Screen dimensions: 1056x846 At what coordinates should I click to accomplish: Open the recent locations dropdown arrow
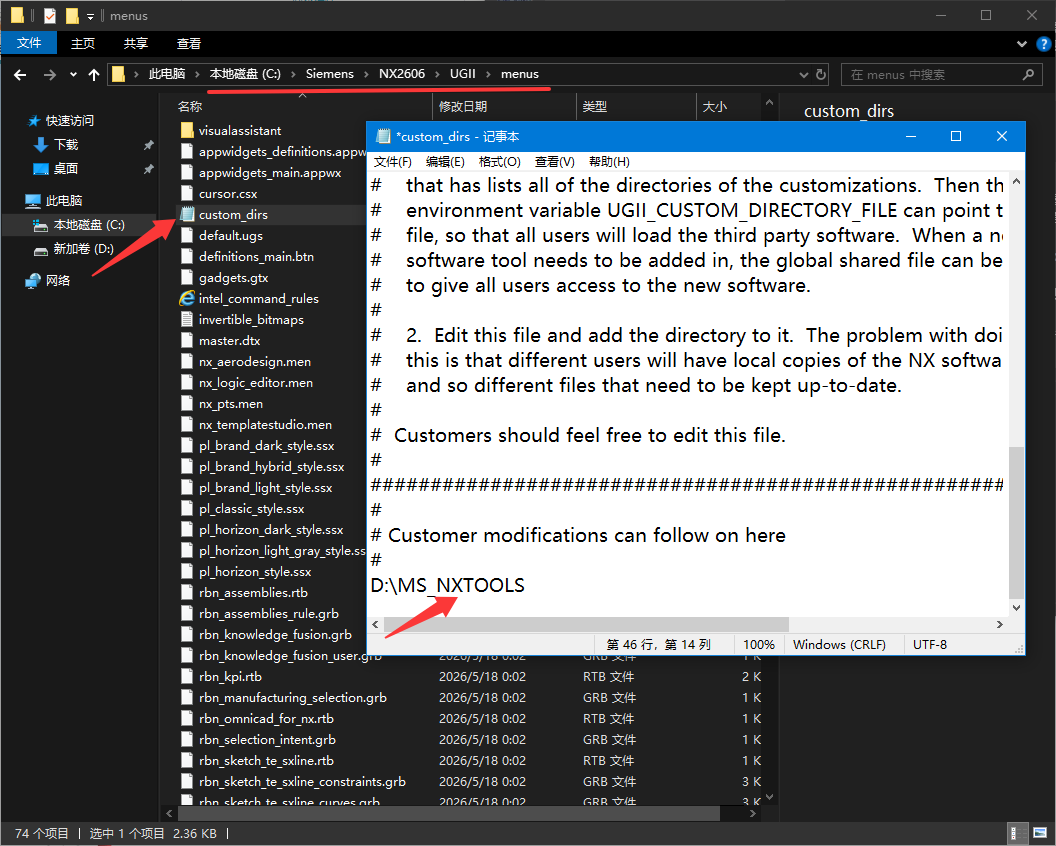(x=73, y=75)
